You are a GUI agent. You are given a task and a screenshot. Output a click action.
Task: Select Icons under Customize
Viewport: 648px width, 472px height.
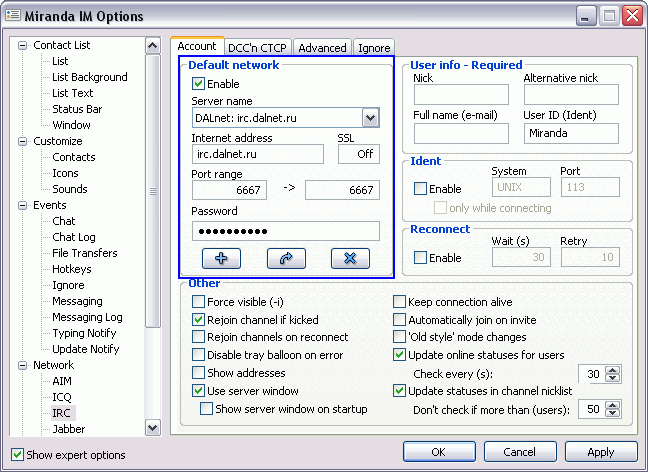coord(65,173)
